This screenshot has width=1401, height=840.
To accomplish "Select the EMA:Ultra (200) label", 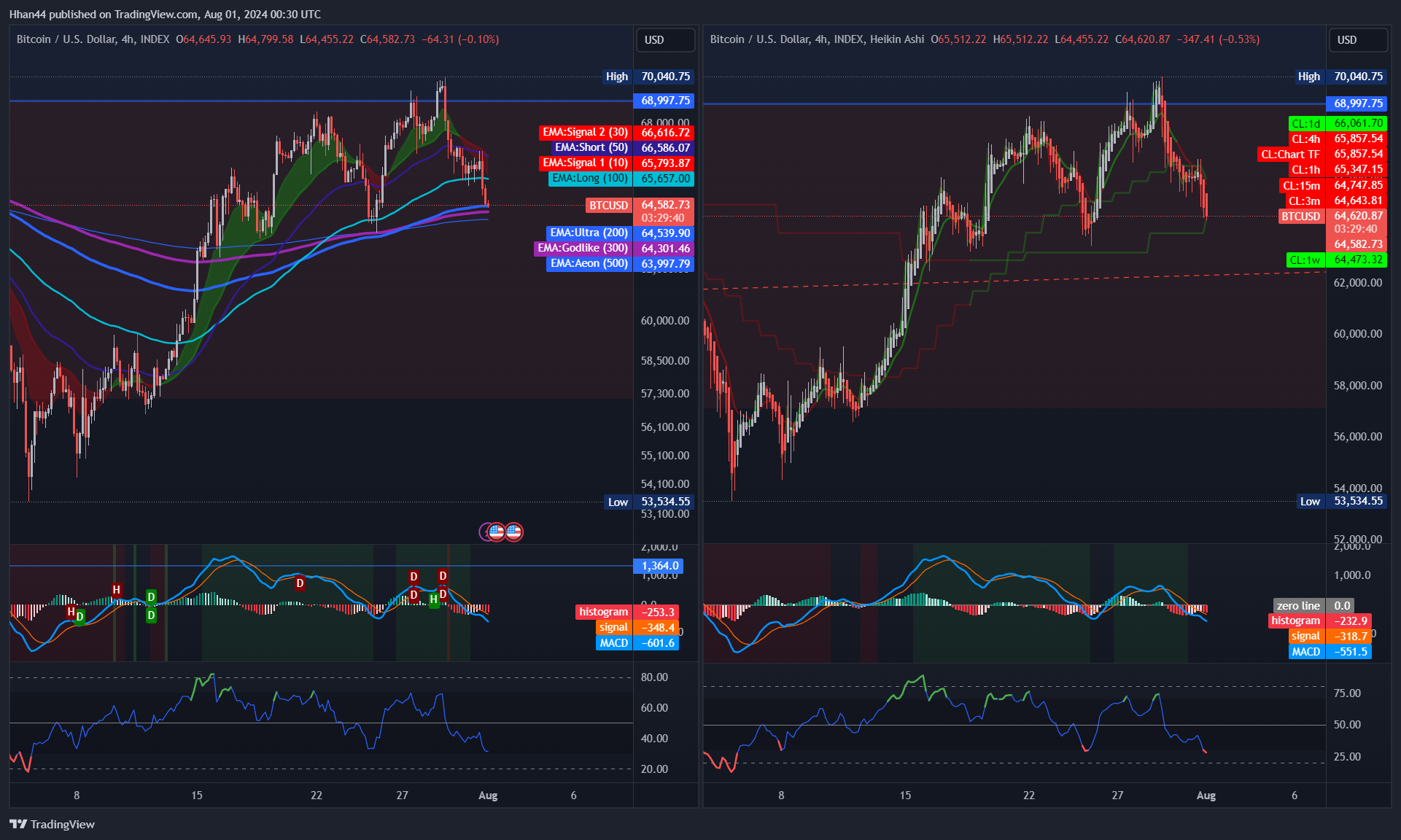I will click(589, 233).
